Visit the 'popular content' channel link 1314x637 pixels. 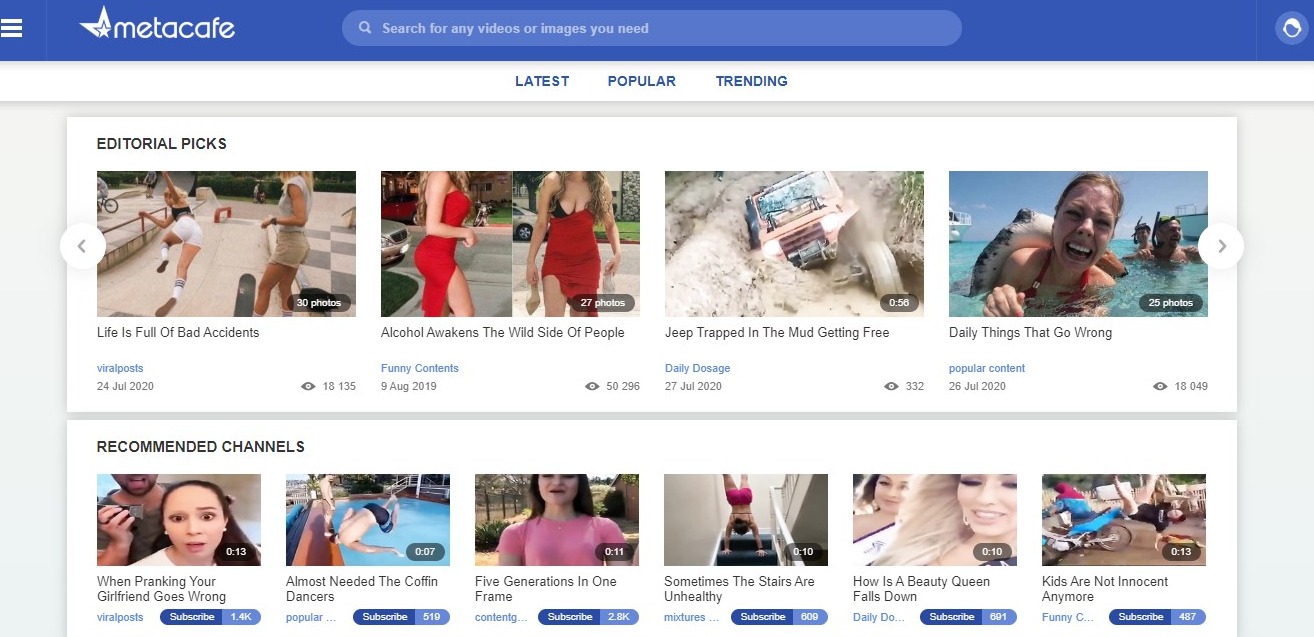pyautogui.click(x=986, y=368)
